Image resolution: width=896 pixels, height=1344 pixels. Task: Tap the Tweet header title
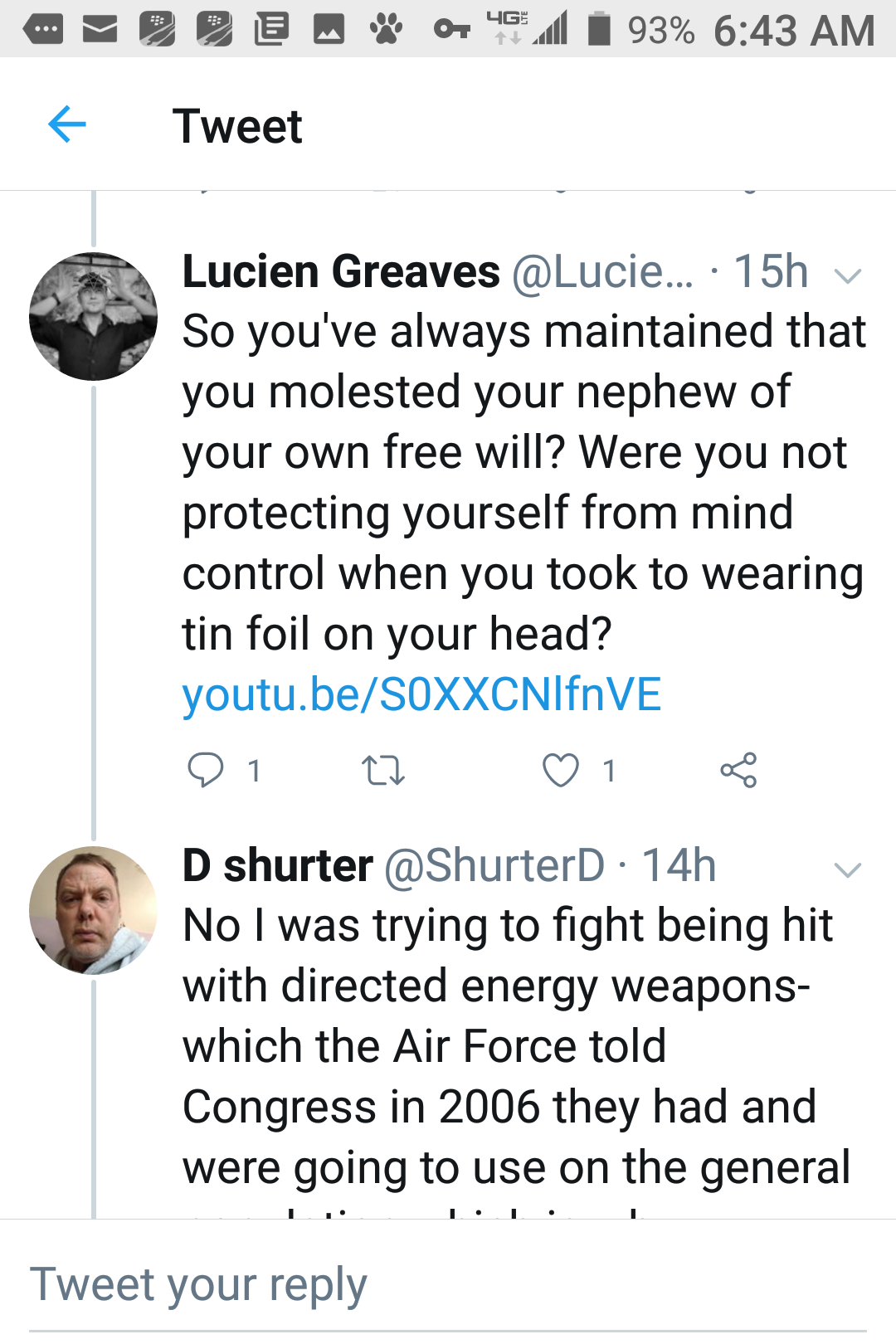point(237,126)
